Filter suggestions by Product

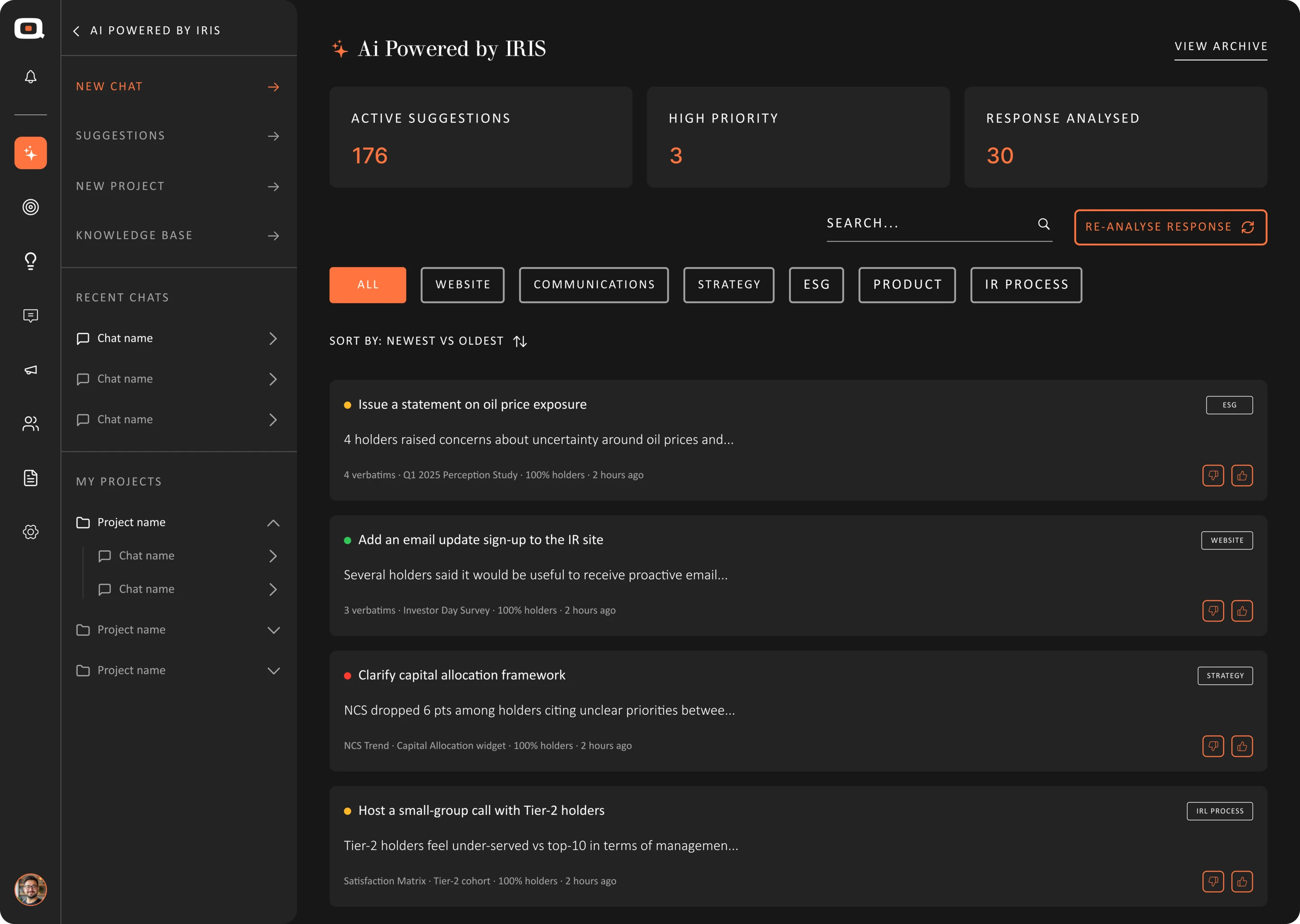907,285
